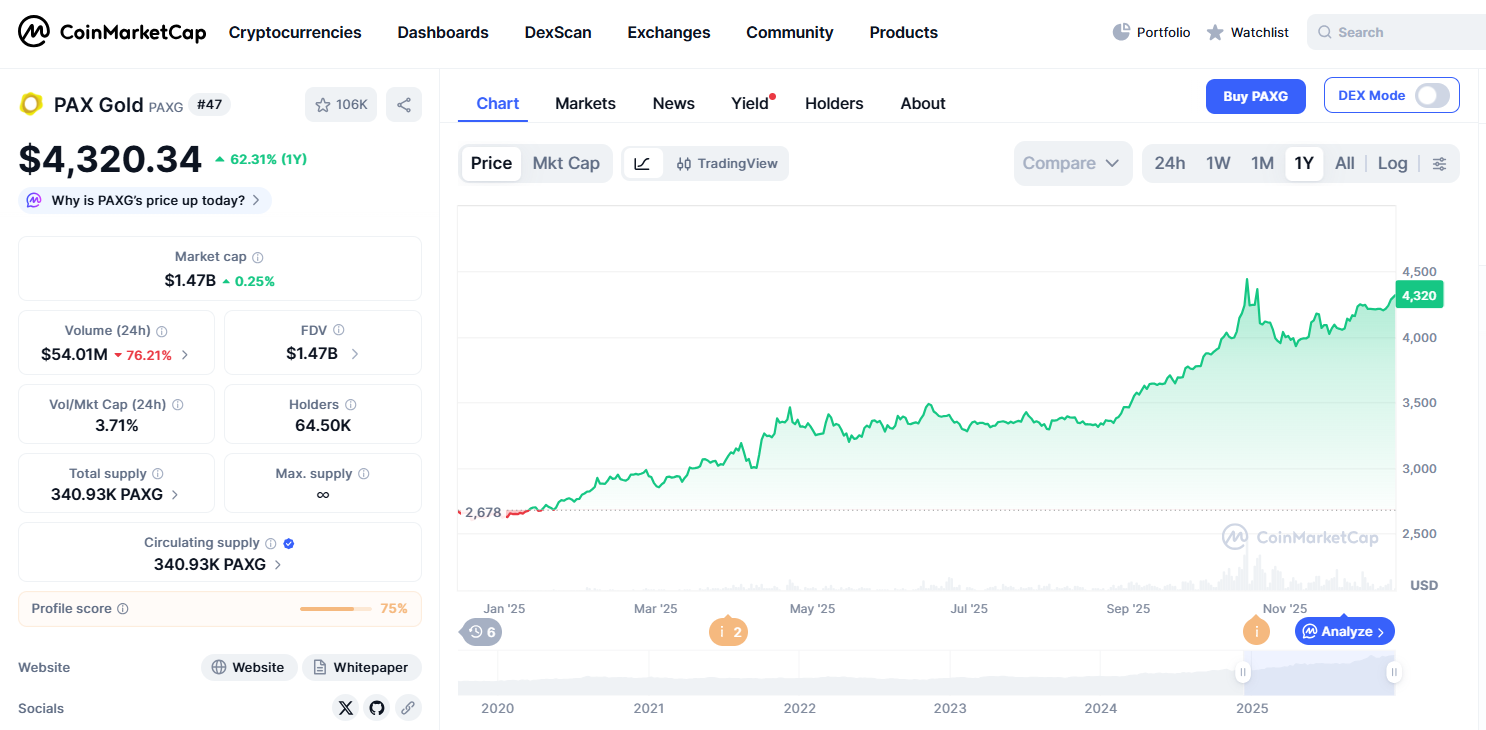The width and height of the screenshot is (1486, 730).
Task: Open the X (Twitter) social link
Action: click(346, 708)
